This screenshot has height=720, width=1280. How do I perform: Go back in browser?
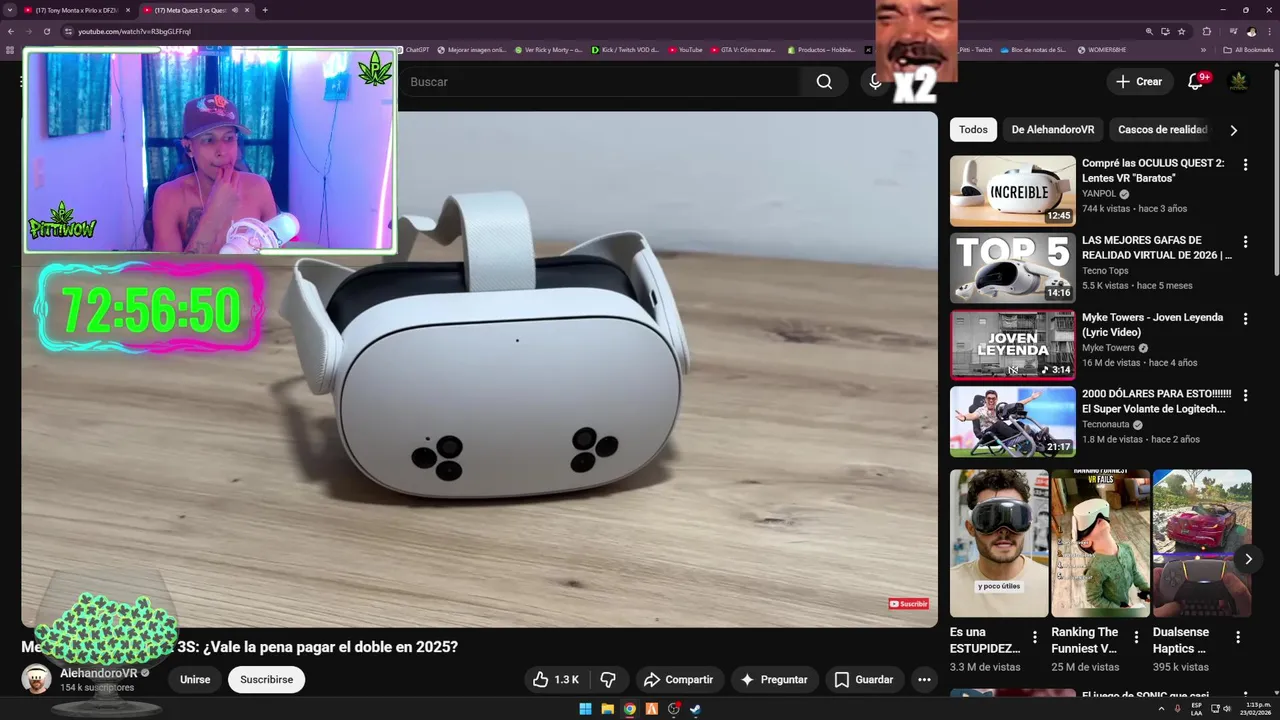(11, 31)
